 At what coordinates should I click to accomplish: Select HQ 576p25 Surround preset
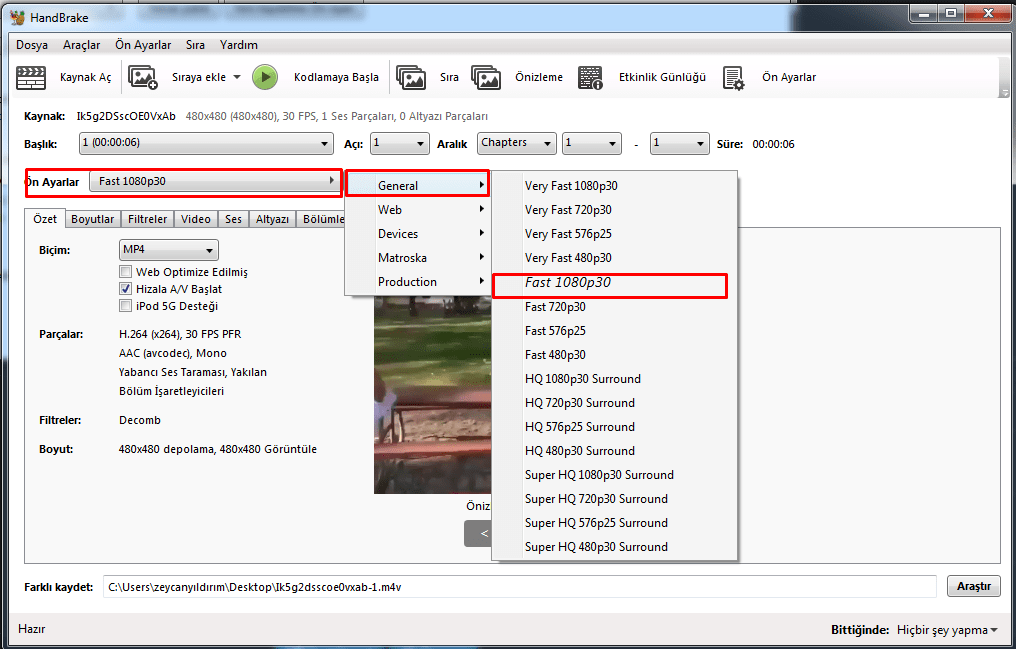[614, 426]
